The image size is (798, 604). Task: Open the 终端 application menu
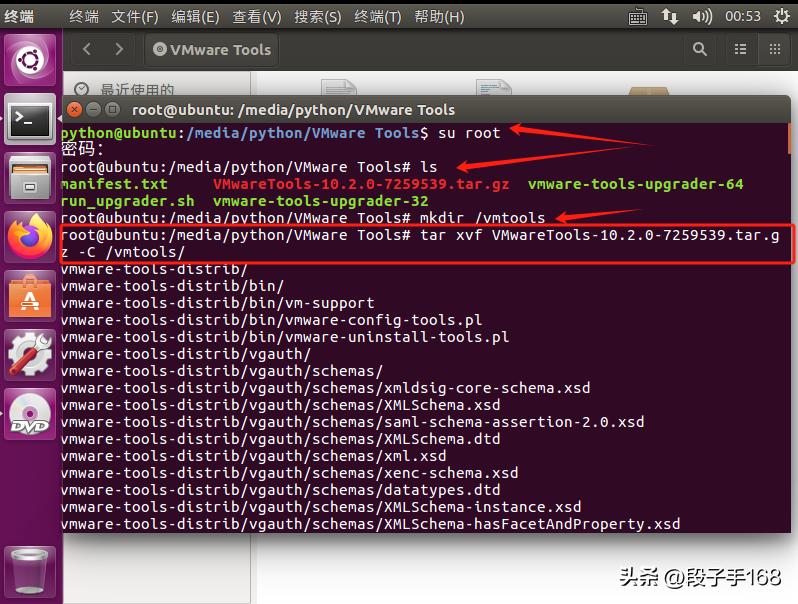pos(84,17)
